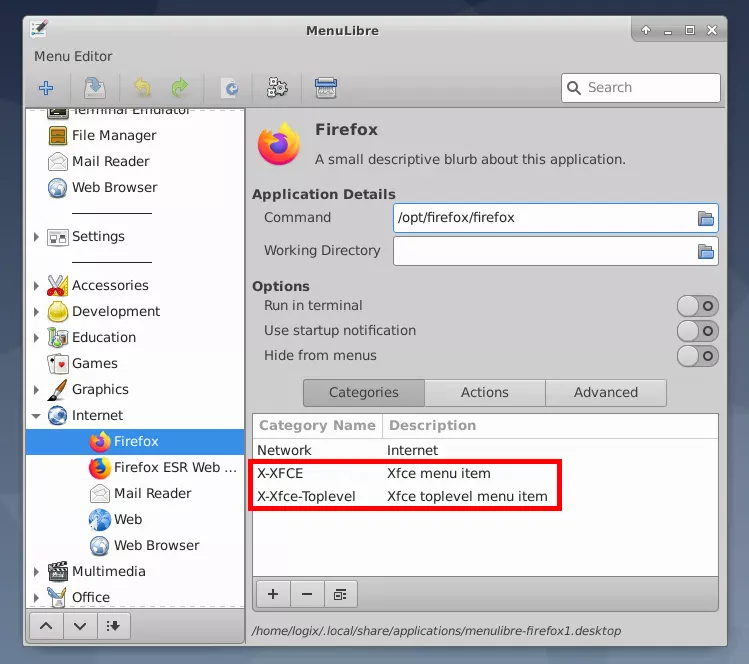749x664 pixels.
Task: Click the Add new launcher plus icon
Action: tap(46, 88)
